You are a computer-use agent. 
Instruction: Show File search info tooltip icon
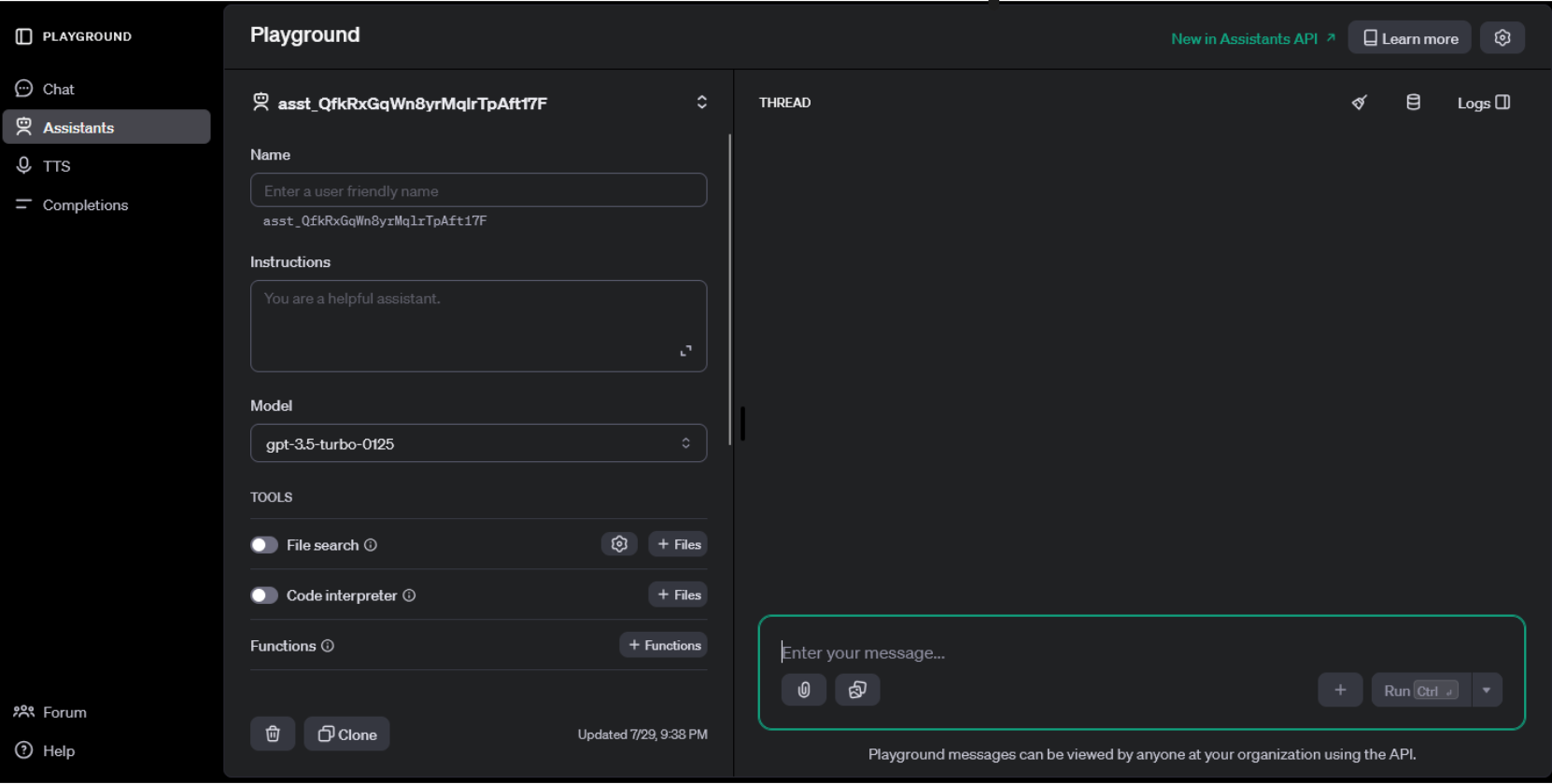click(371, 545)
